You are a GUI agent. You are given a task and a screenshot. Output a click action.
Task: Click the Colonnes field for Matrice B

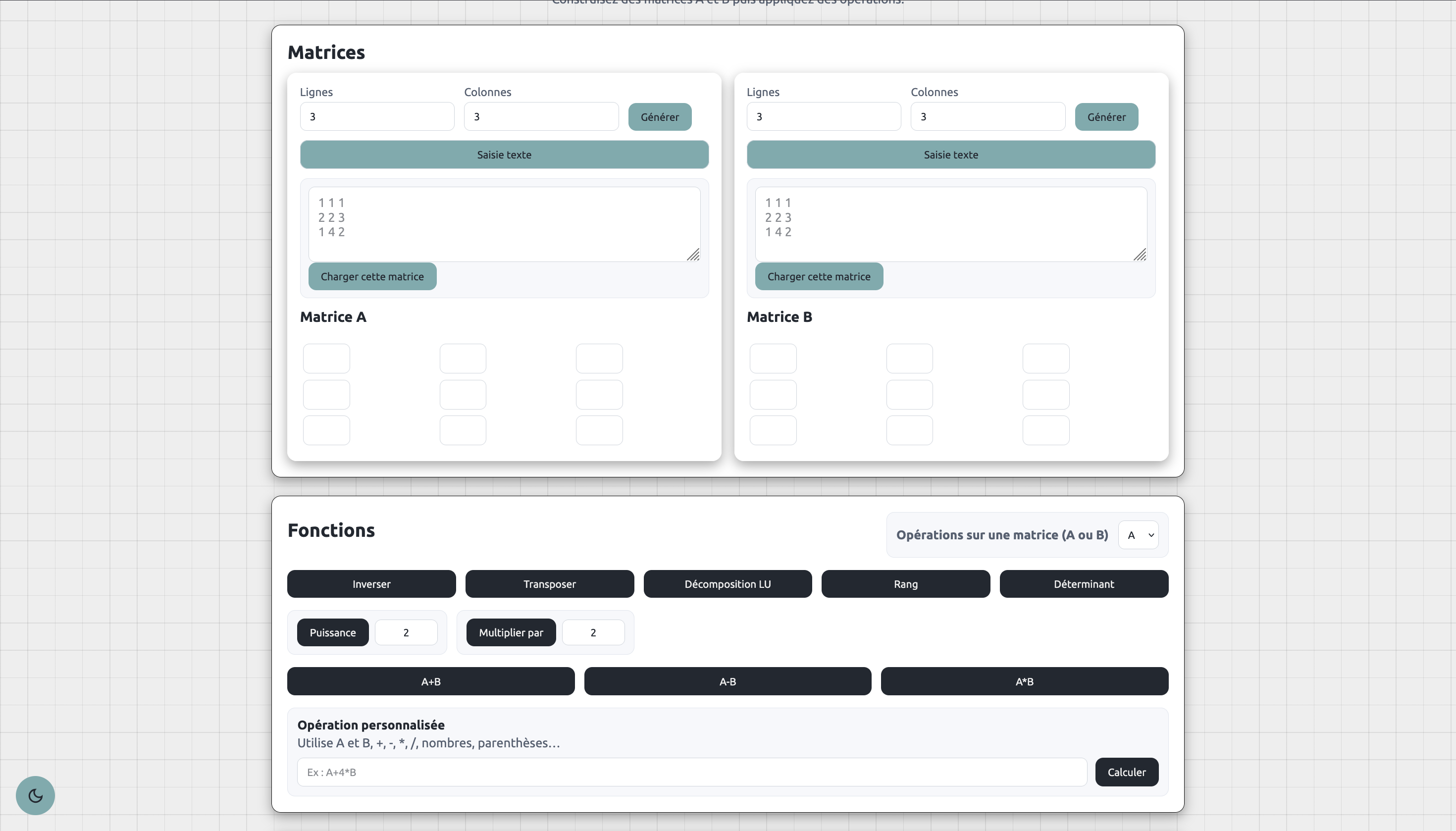tap(988, 116)
